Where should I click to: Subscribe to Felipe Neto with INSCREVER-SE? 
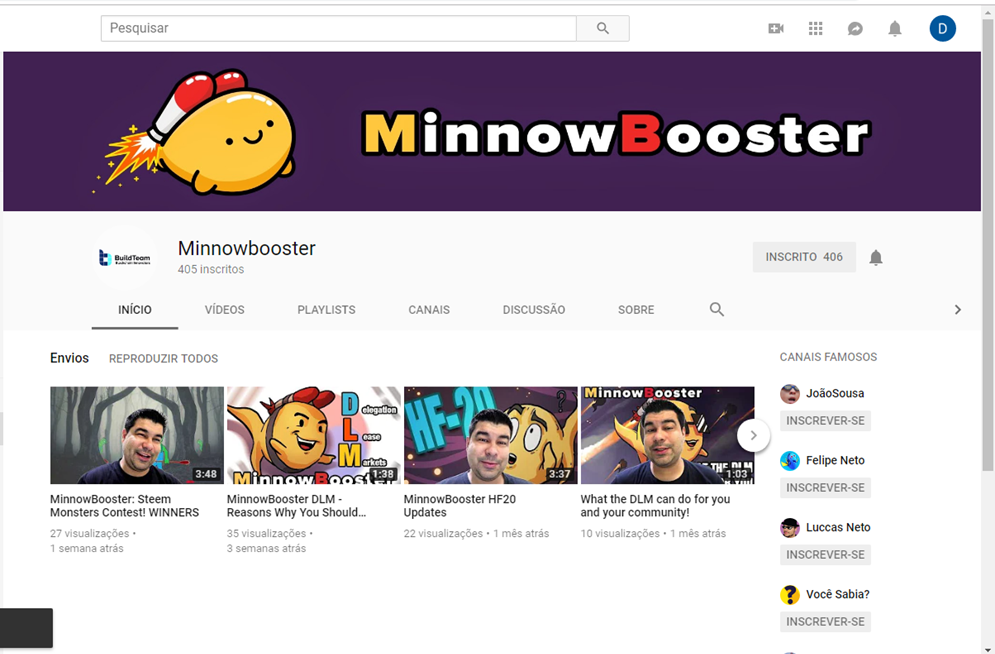[x=825, y=488]
